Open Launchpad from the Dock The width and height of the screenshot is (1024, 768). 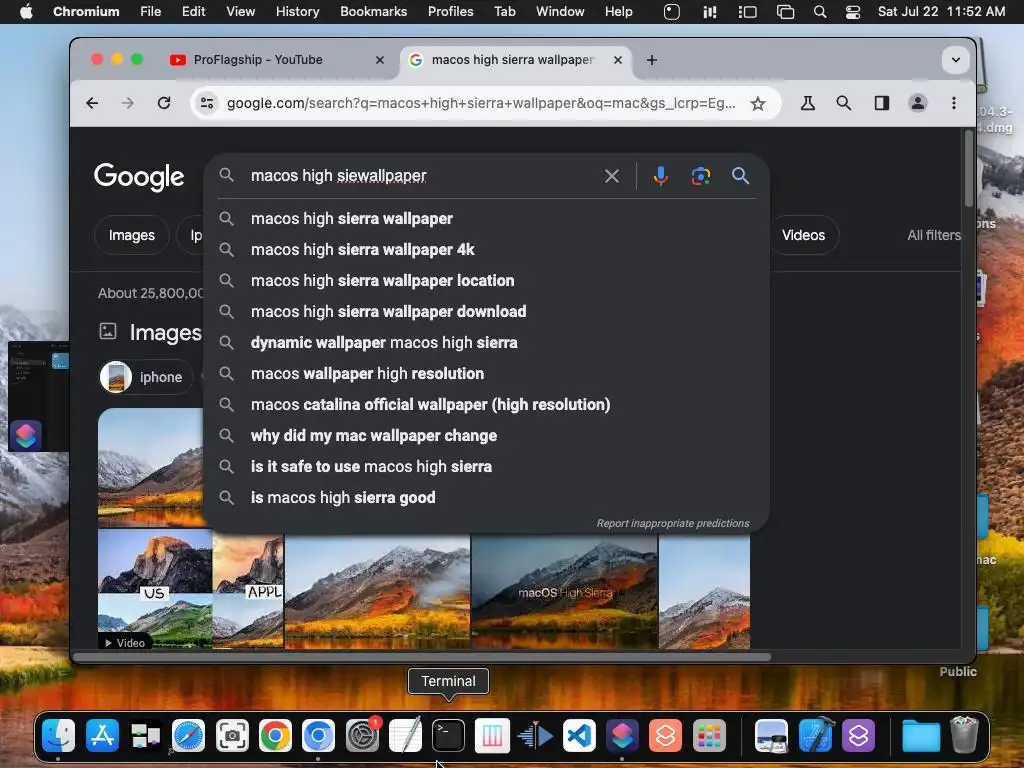(x=709, y=736)
